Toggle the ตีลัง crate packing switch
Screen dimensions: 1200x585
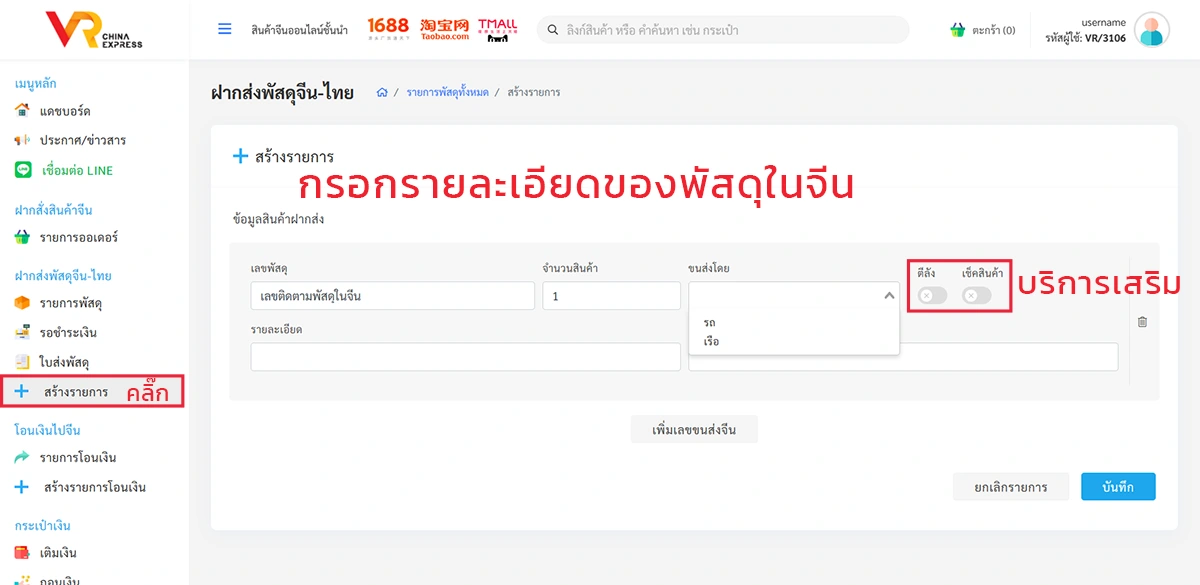pyautogui.click(x=932, y=295)
